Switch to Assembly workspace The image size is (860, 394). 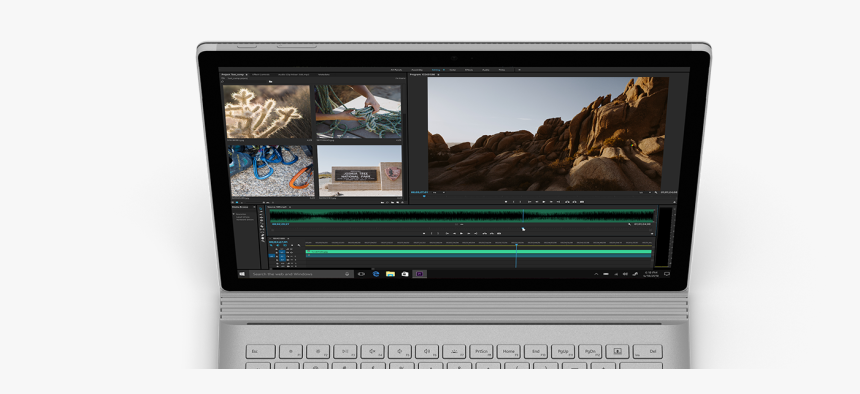[x=417, y=70]
